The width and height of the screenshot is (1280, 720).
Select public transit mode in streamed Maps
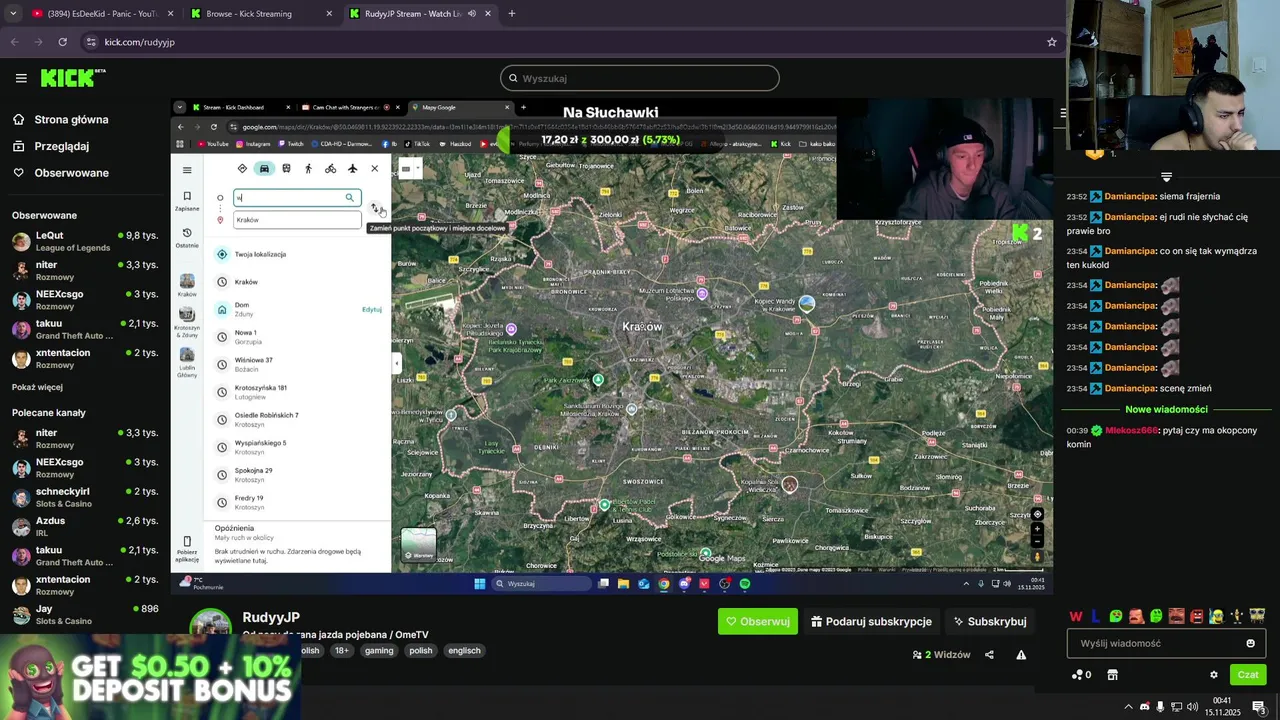[286, 169]
